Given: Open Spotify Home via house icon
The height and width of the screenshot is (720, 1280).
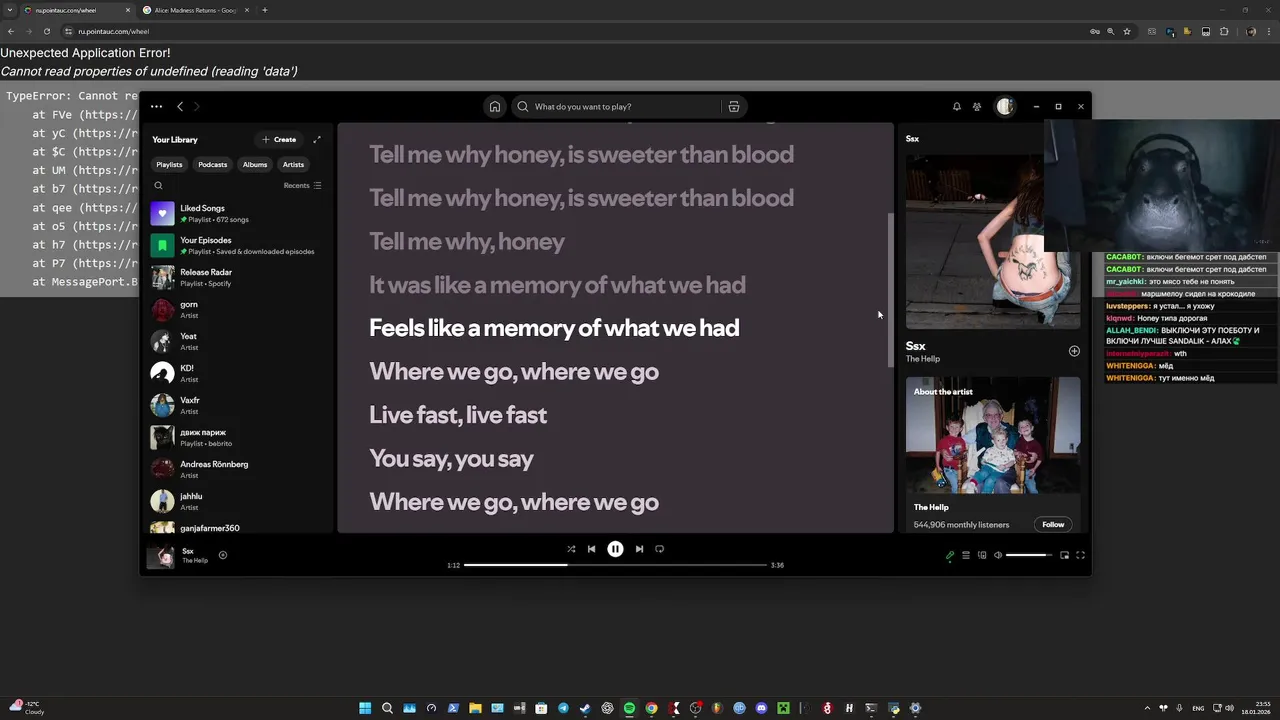Looking at the screenshot, I should 494,107.
